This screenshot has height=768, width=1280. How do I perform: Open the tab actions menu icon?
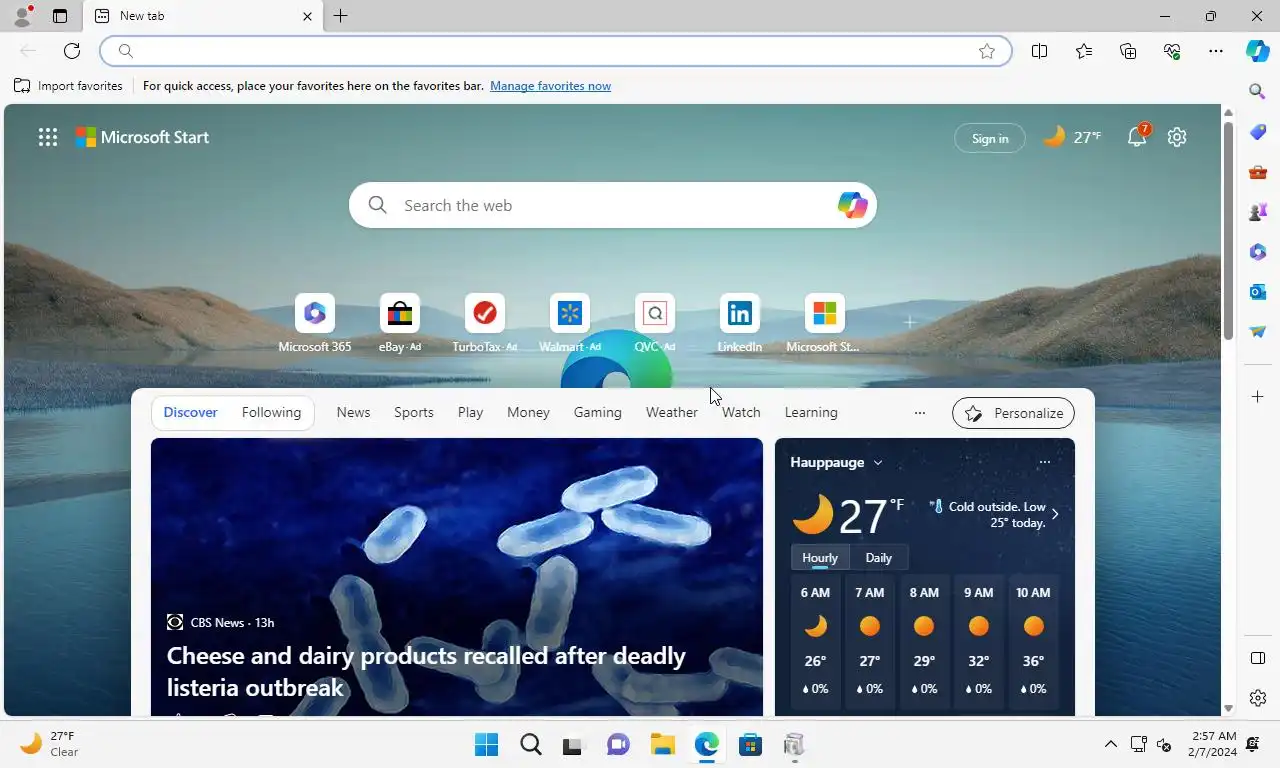(60, 16)
